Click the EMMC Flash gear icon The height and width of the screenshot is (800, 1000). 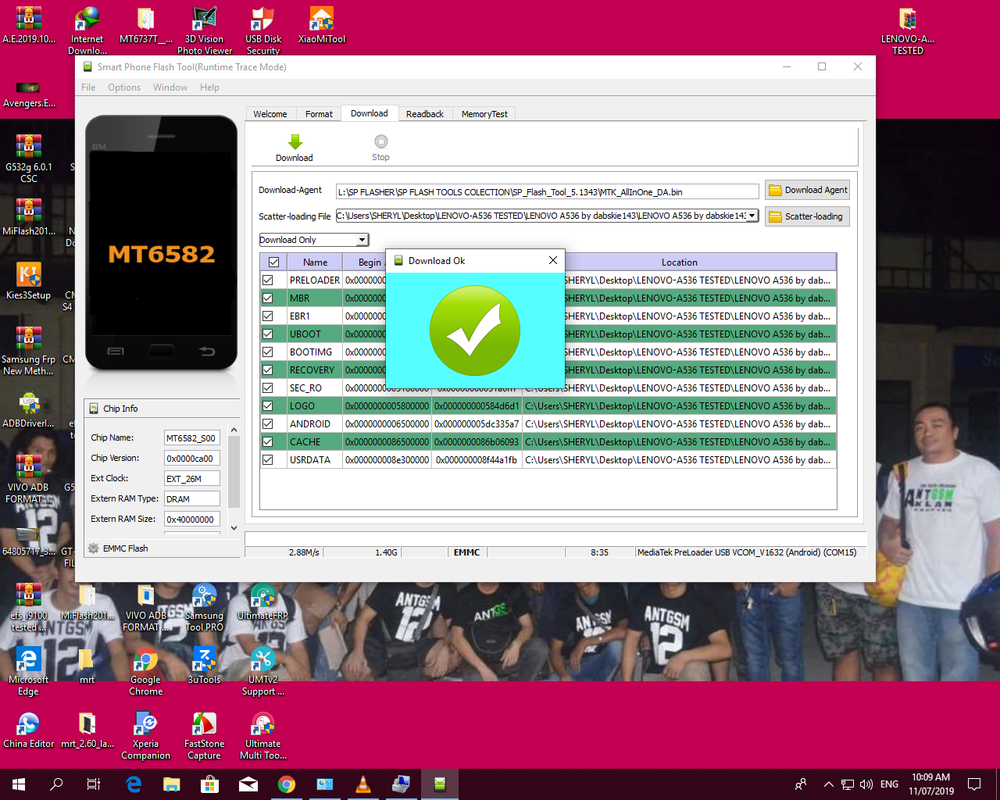point(93,548)
